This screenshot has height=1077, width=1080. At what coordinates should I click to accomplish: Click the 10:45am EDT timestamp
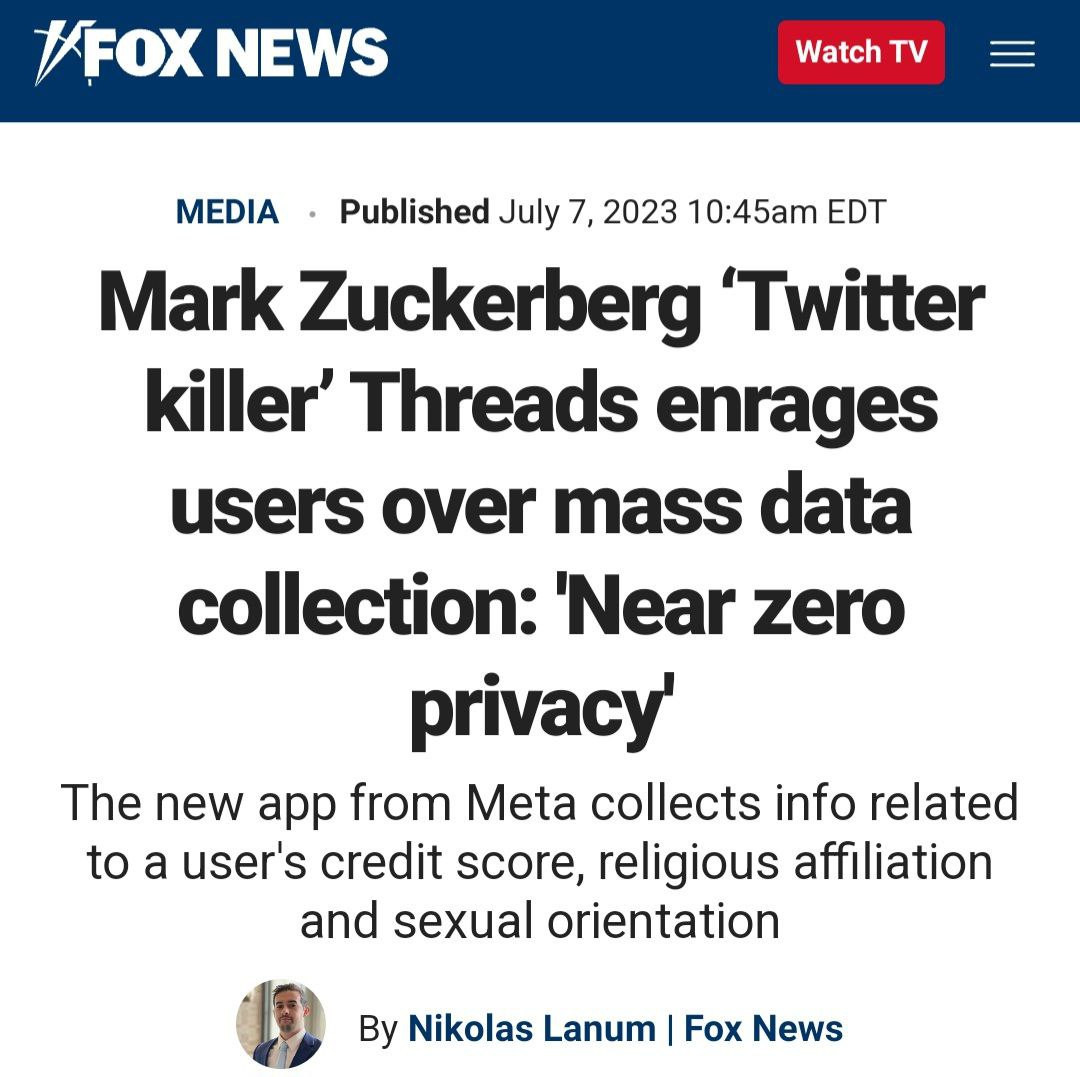(x=786, y=212)
